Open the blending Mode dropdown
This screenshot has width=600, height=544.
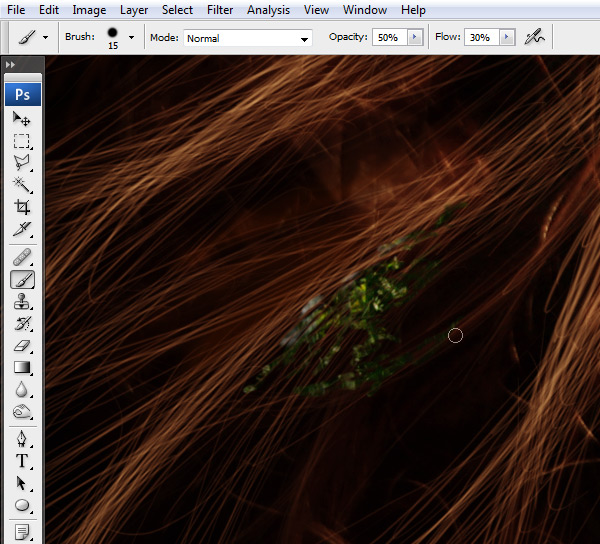click(x=248, y=38)
